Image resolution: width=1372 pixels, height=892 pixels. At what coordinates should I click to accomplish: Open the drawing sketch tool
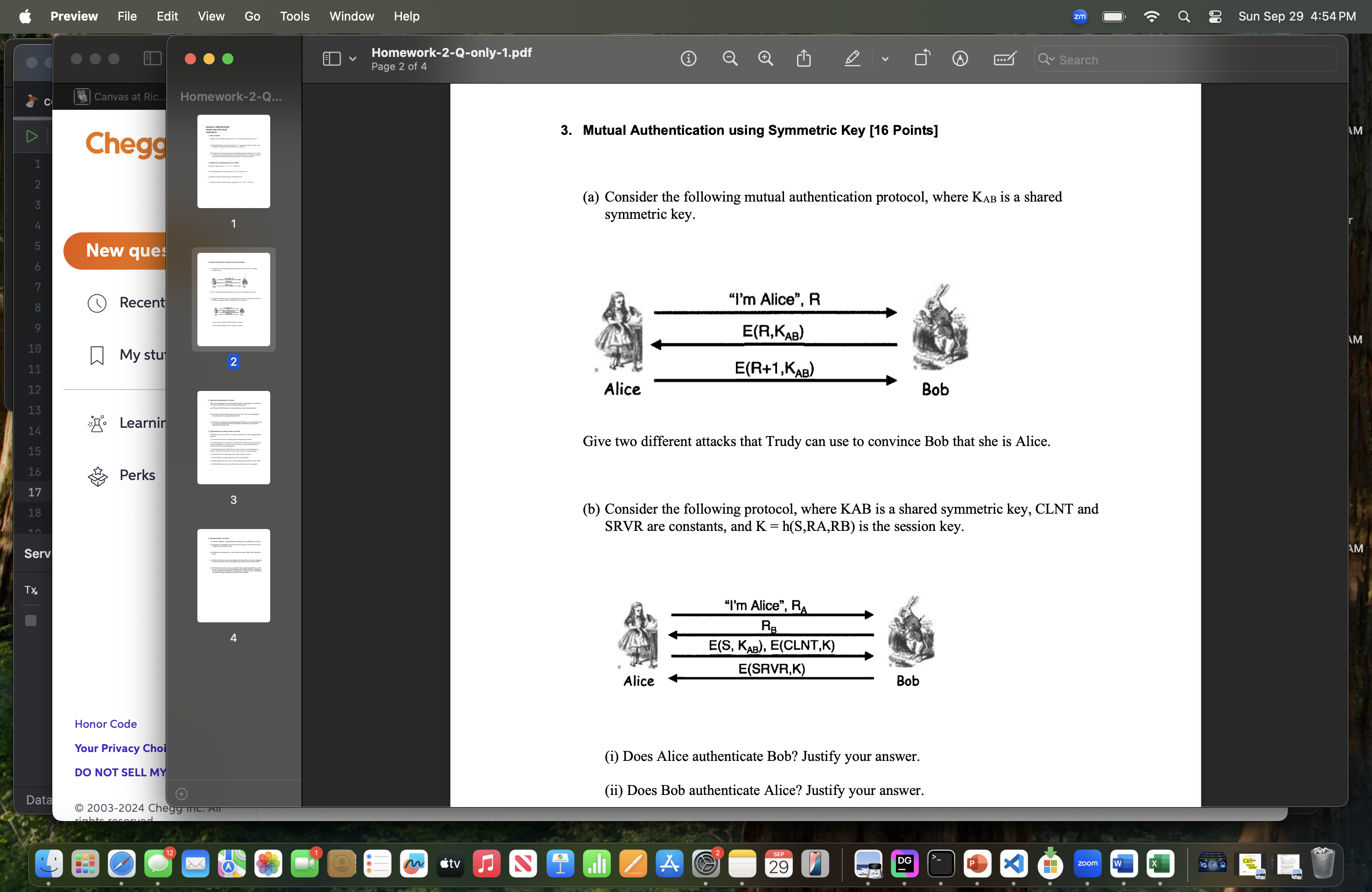coord(960,58)
